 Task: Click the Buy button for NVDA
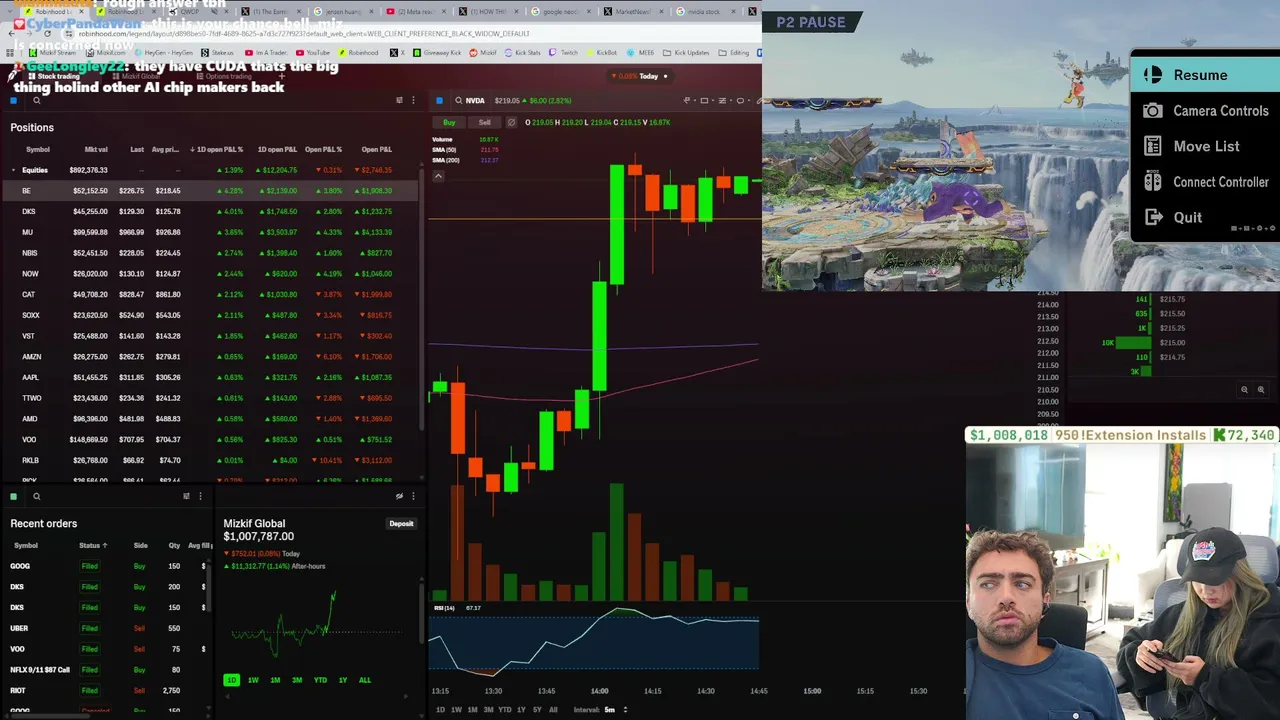point(449,123)
